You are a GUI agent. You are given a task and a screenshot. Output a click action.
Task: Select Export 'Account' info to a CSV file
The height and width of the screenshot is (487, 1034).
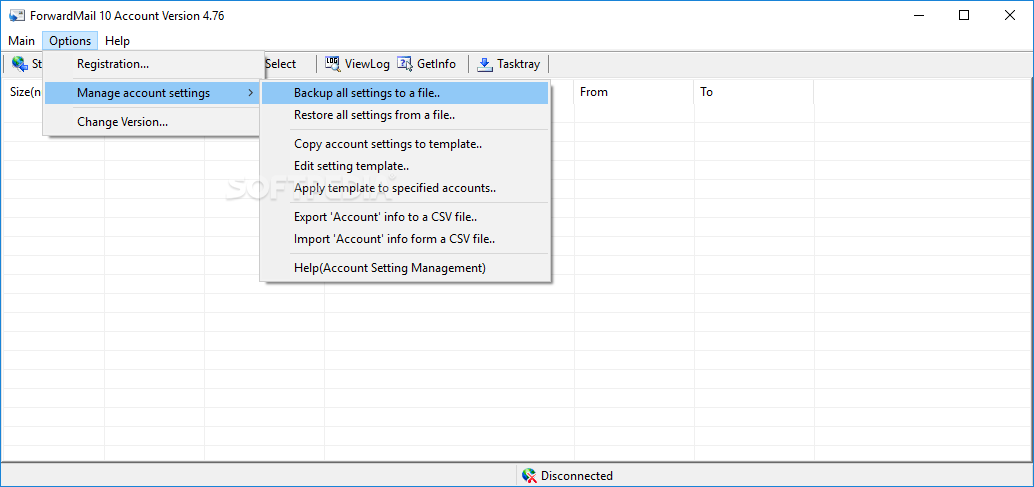[405, 217]
